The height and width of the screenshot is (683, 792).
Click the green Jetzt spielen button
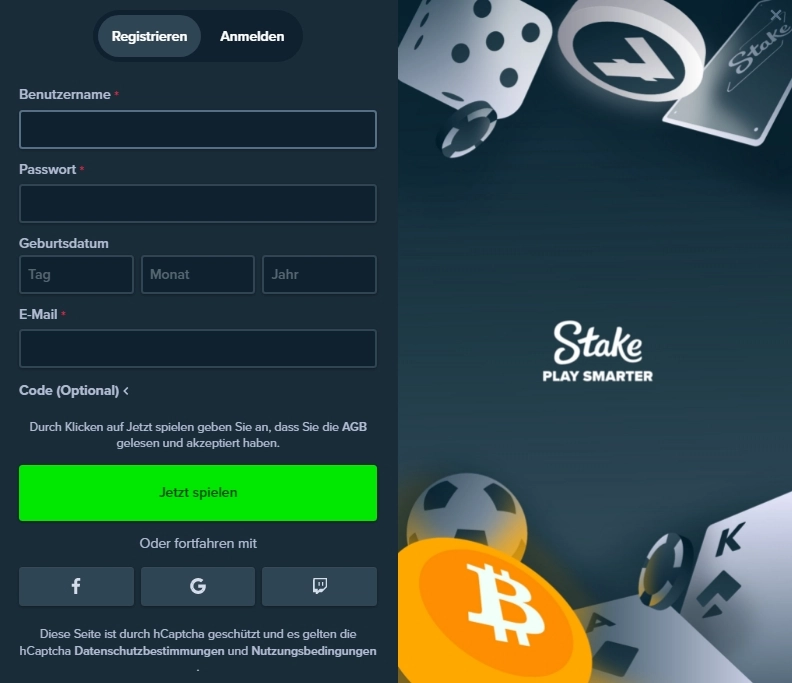click(198, 493)
